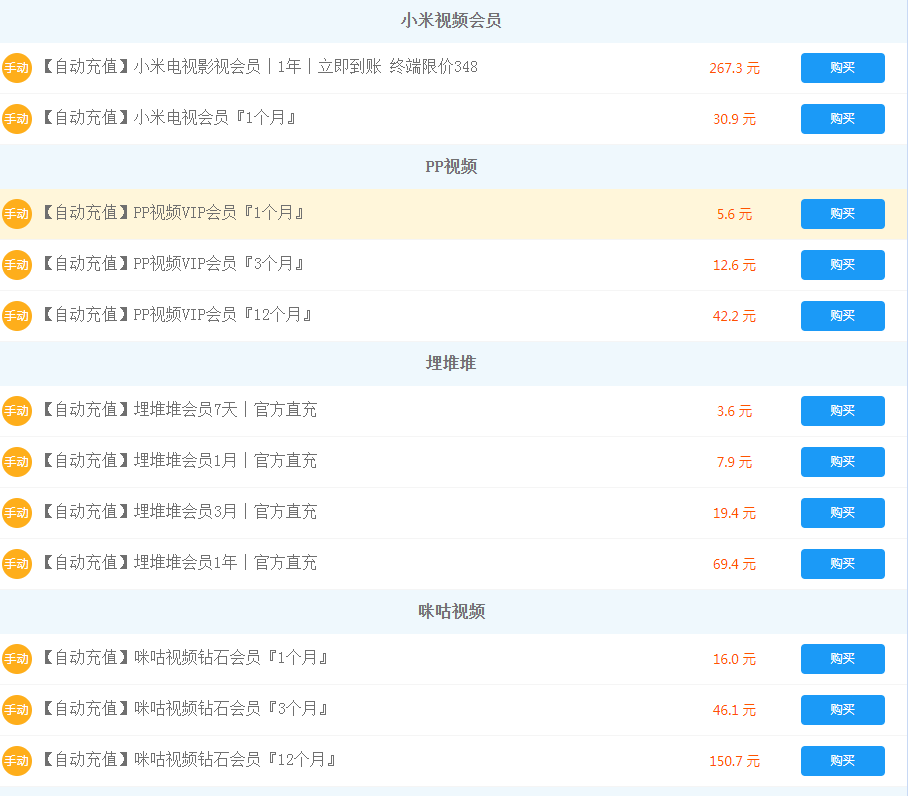Open the 小米电视会员『1个月』 product title
The image size is (909, 796).
pyautogui.click(x=170, y=118)
